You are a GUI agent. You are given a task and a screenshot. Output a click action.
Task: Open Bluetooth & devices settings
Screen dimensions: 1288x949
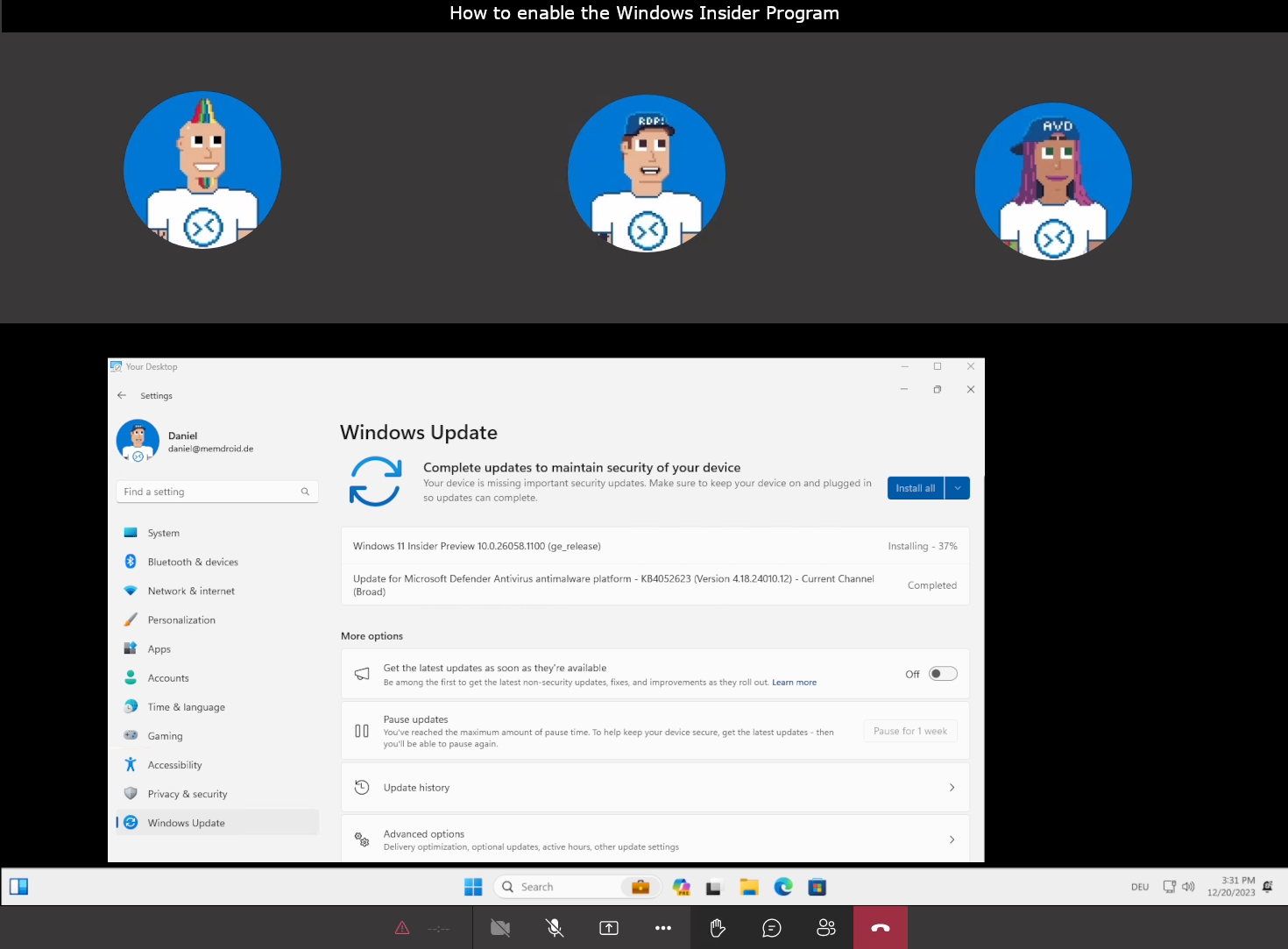(193, 562)
